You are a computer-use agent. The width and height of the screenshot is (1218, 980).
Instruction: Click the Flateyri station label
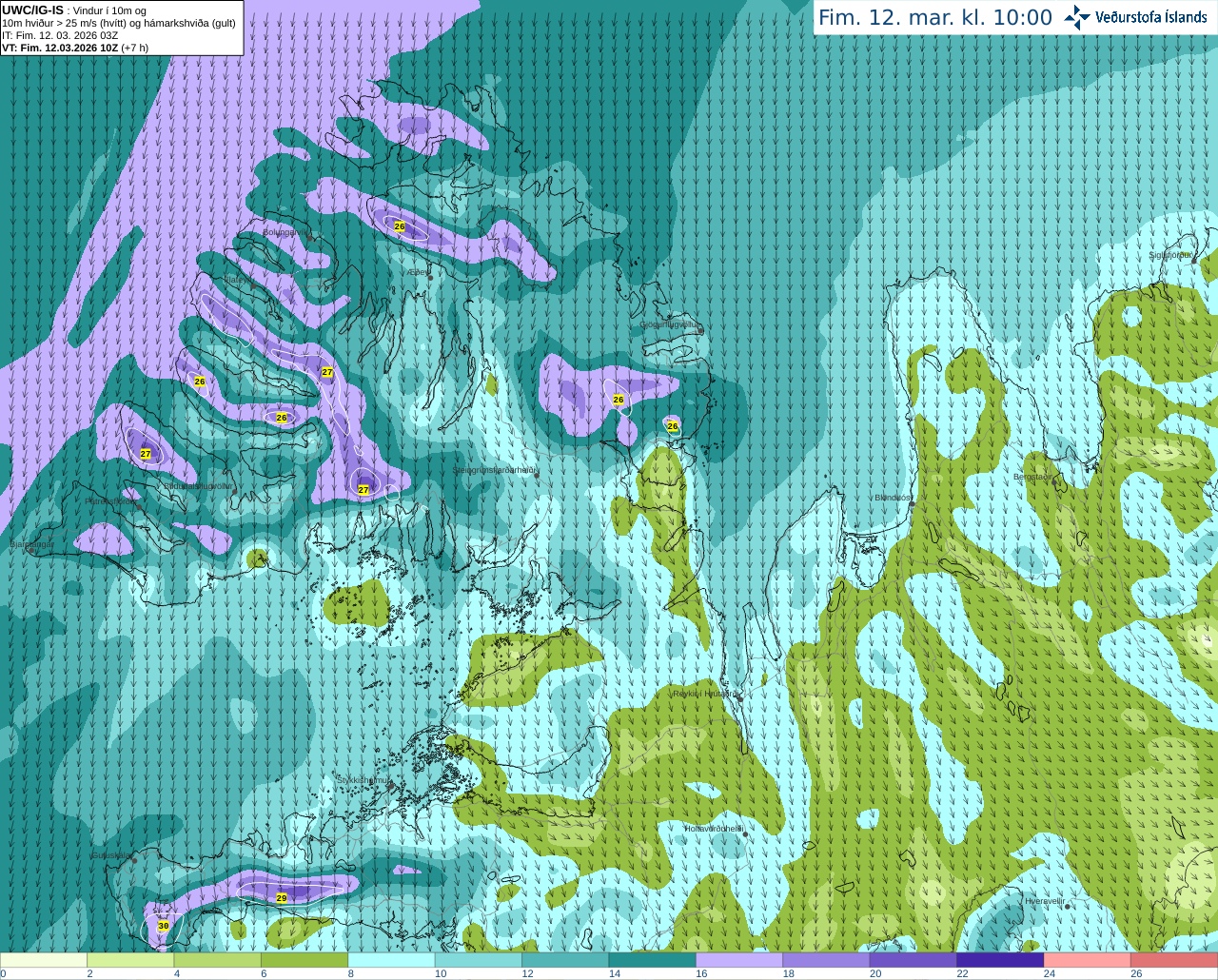(x=239, y=280)
